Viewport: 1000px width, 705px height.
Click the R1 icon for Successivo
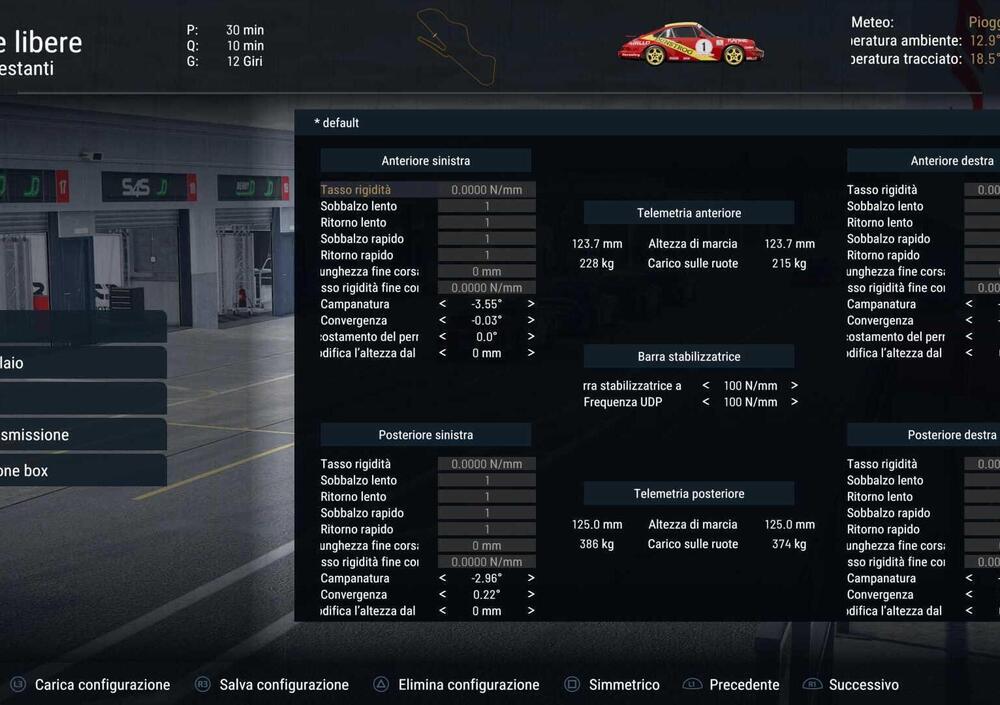pyautogui.click(x=812, y=685)
